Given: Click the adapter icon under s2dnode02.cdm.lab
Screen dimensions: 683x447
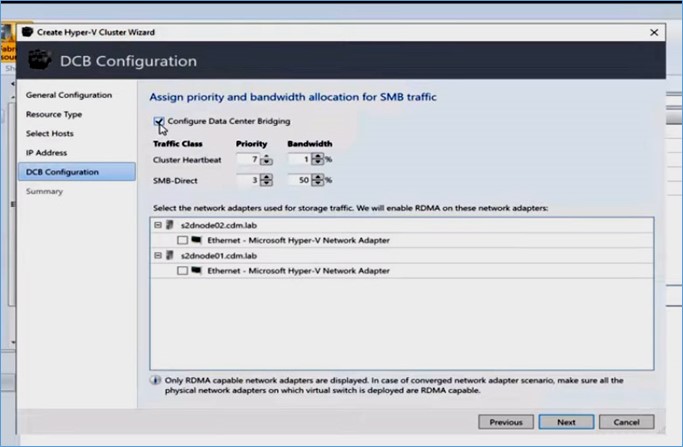Looking at the screenshot, I should tap(196, 240).
